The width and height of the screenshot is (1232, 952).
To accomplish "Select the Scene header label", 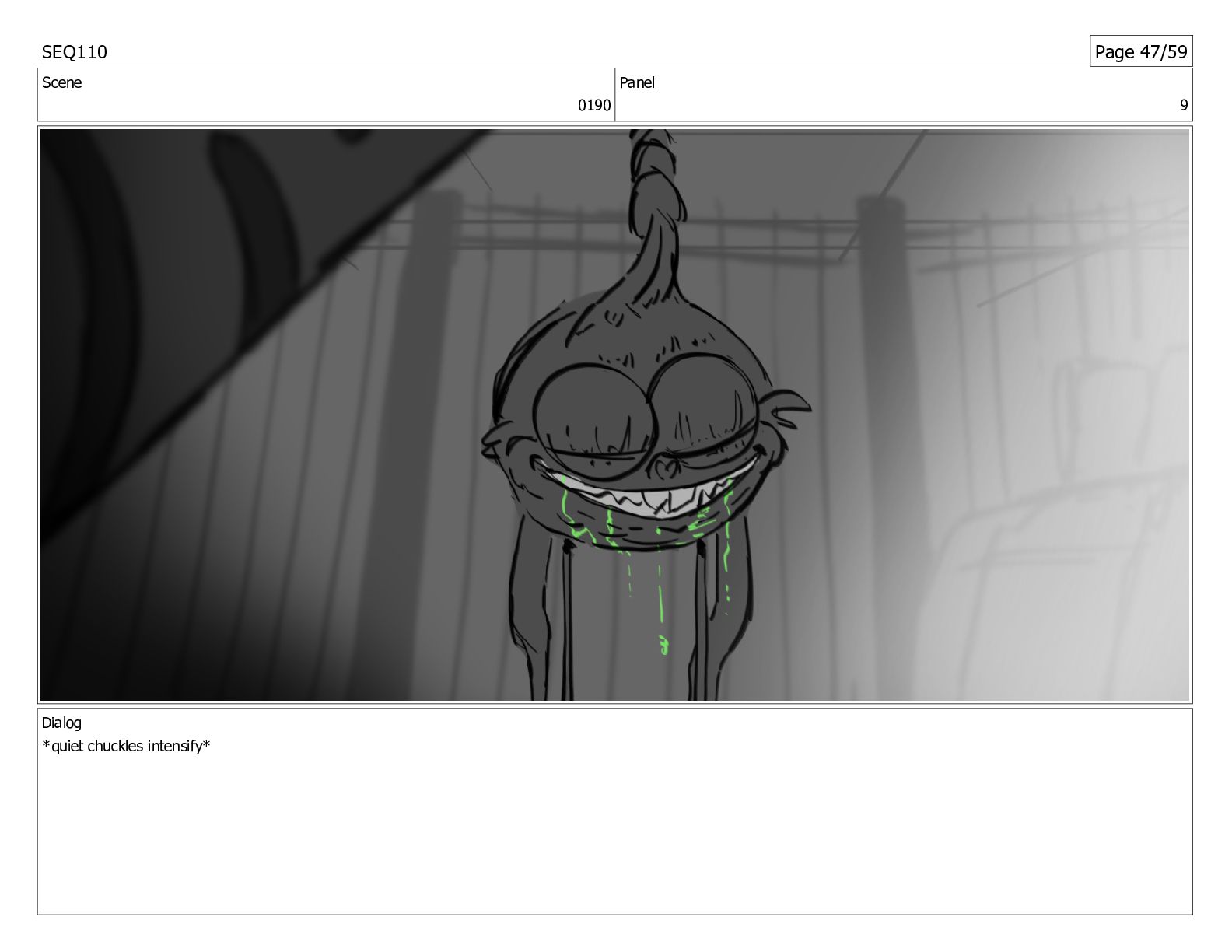I will [x=61, y=82].
